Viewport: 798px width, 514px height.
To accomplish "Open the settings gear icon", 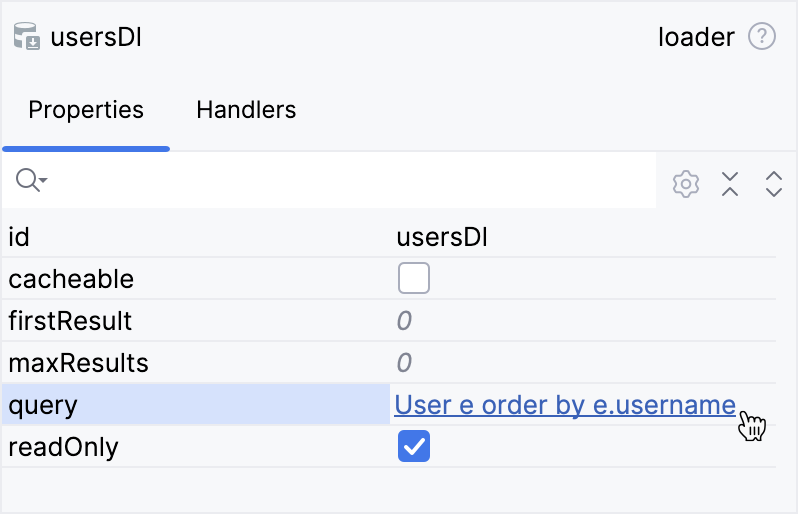I will (685, 184).
